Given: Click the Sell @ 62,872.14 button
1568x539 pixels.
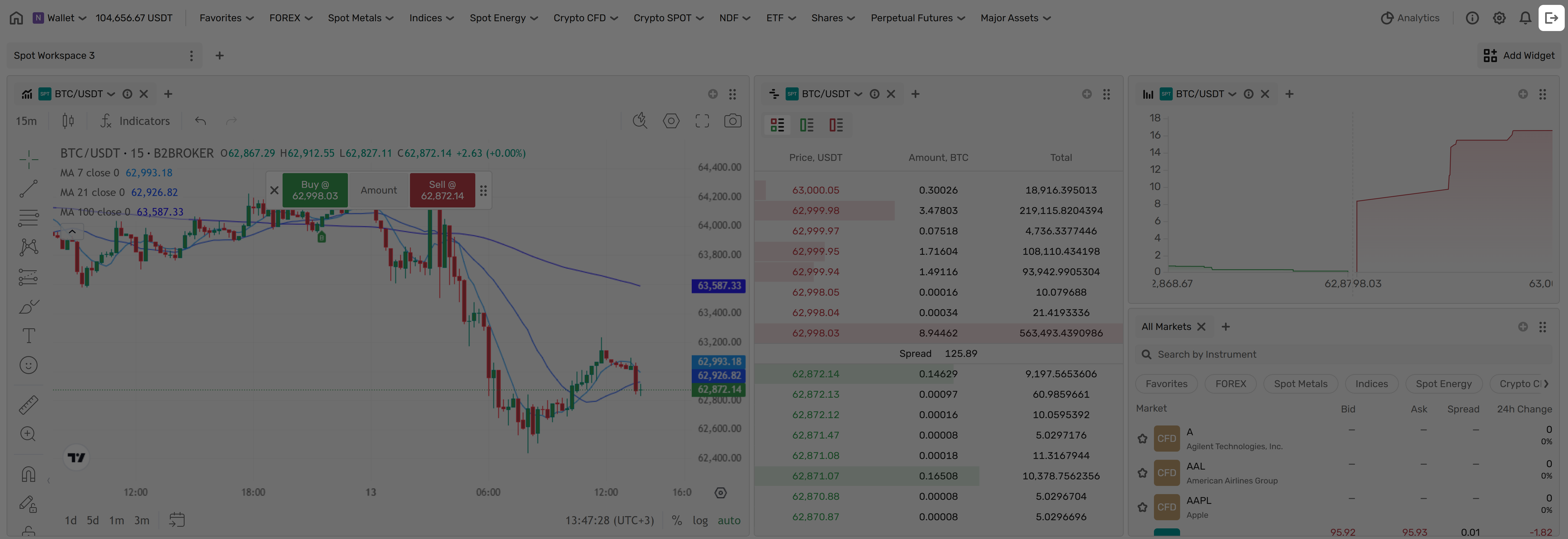Looking at the screenshot, I should (x=443, y=190).
